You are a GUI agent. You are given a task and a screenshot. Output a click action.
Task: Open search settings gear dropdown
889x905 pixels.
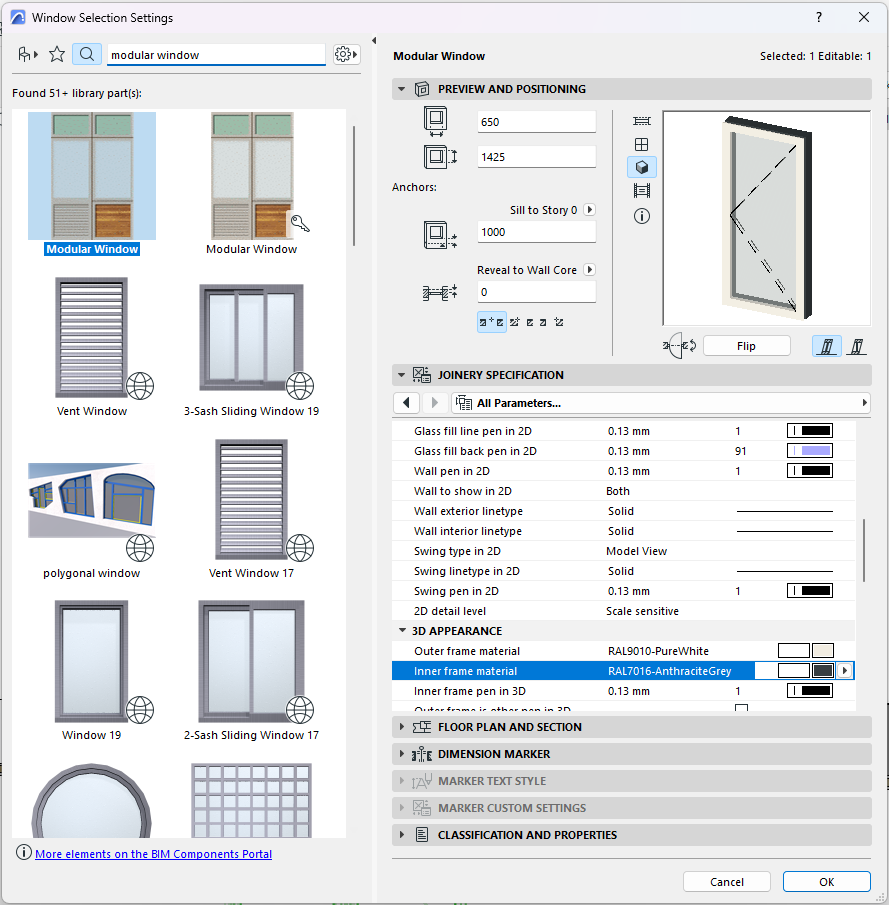coord(346,54)
